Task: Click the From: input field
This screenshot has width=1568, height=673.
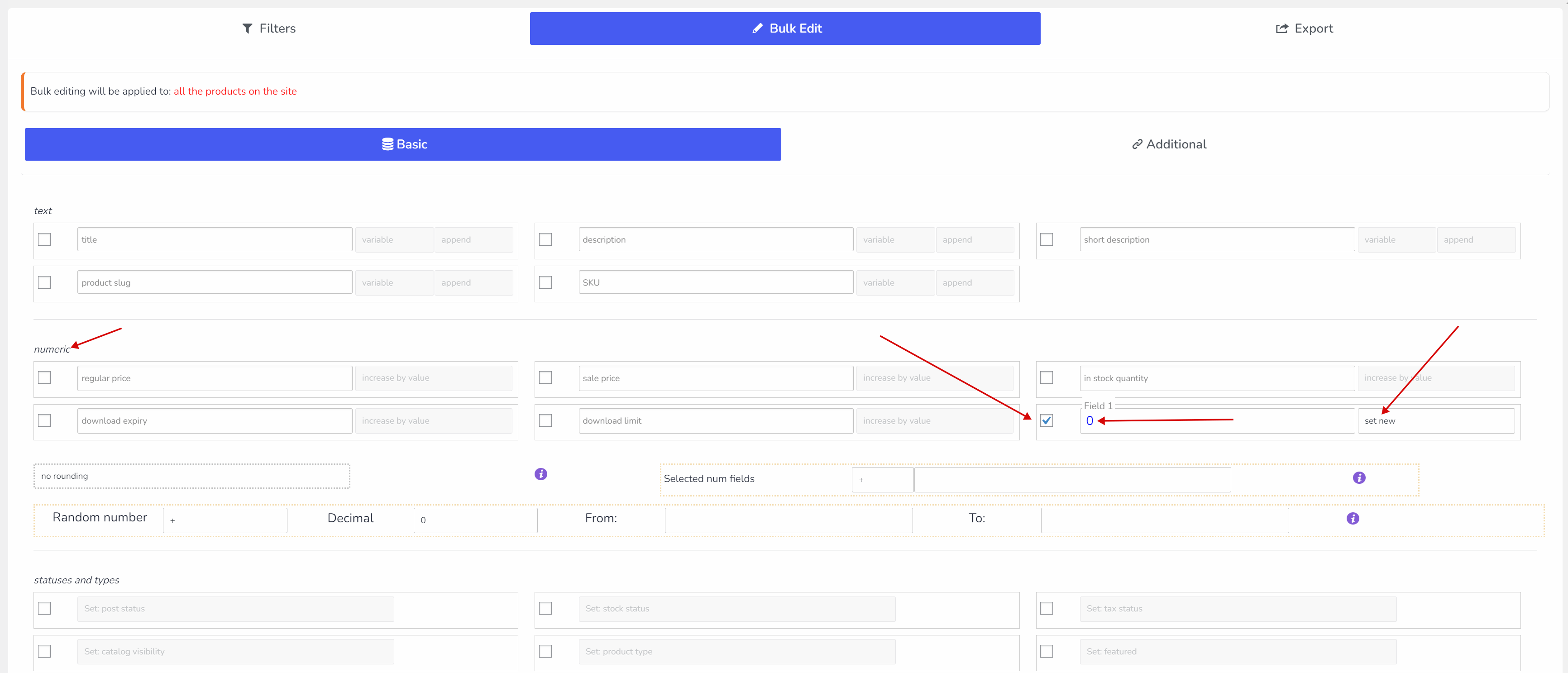Action: tap(789, 520)
